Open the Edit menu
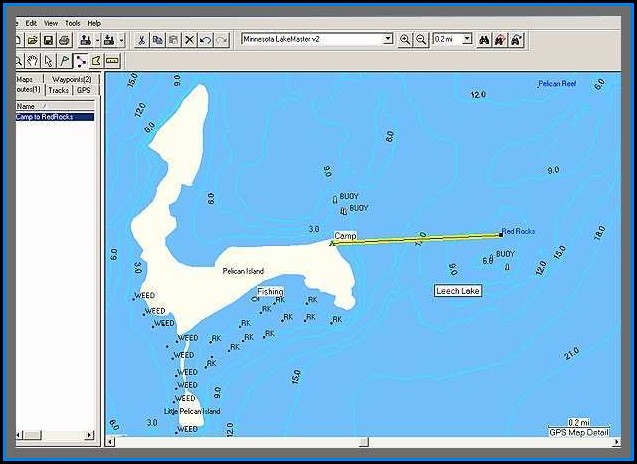This screenshot has height=464, width=637. pos(31,23)
